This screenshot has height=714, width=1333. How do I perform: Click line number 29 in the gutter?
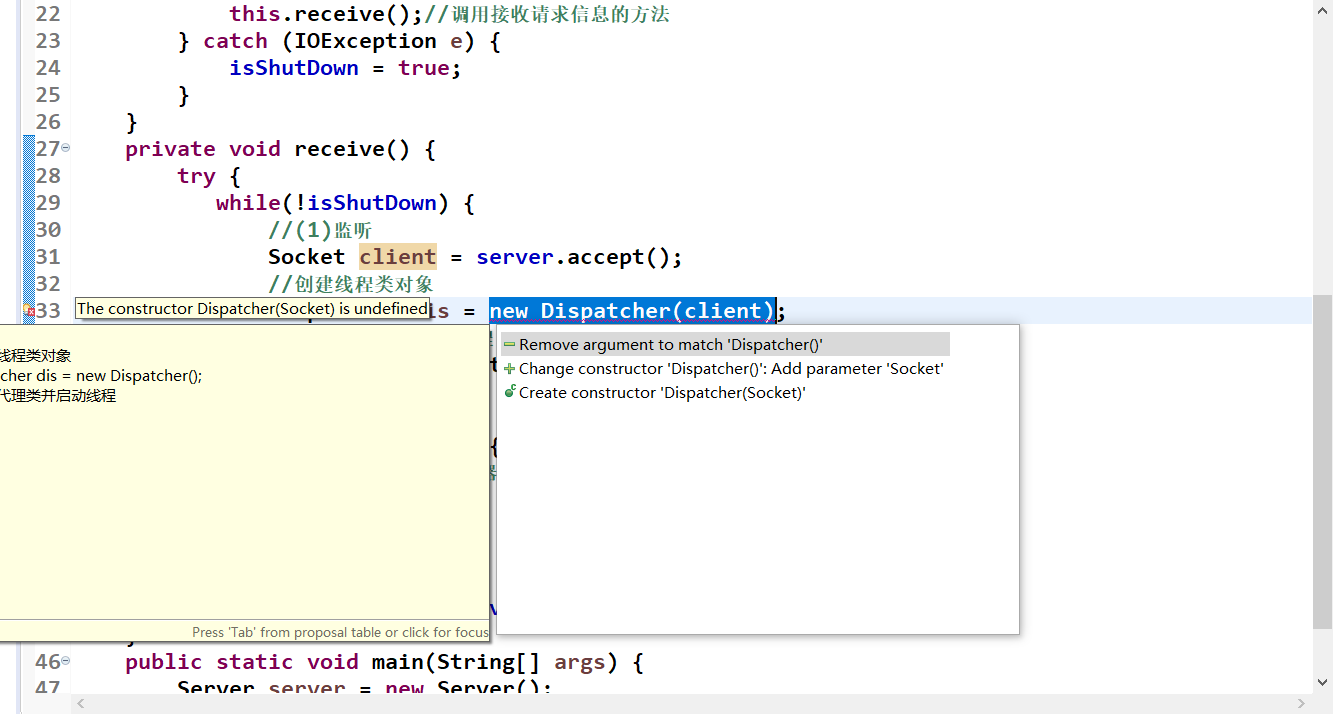(x=48, y=203)
